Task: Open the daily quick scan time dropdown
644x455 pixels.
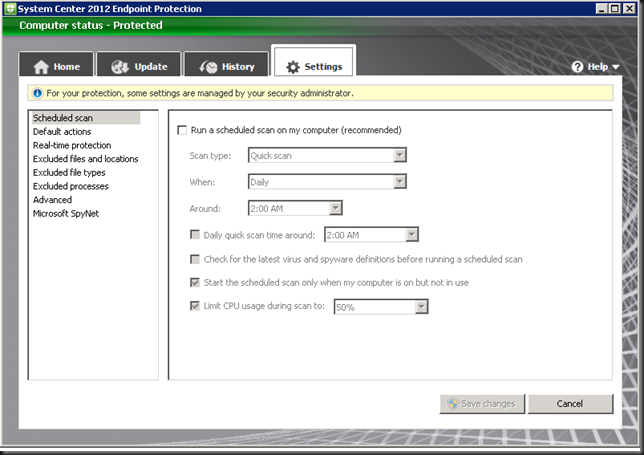Action: click(x=371, y=234)
